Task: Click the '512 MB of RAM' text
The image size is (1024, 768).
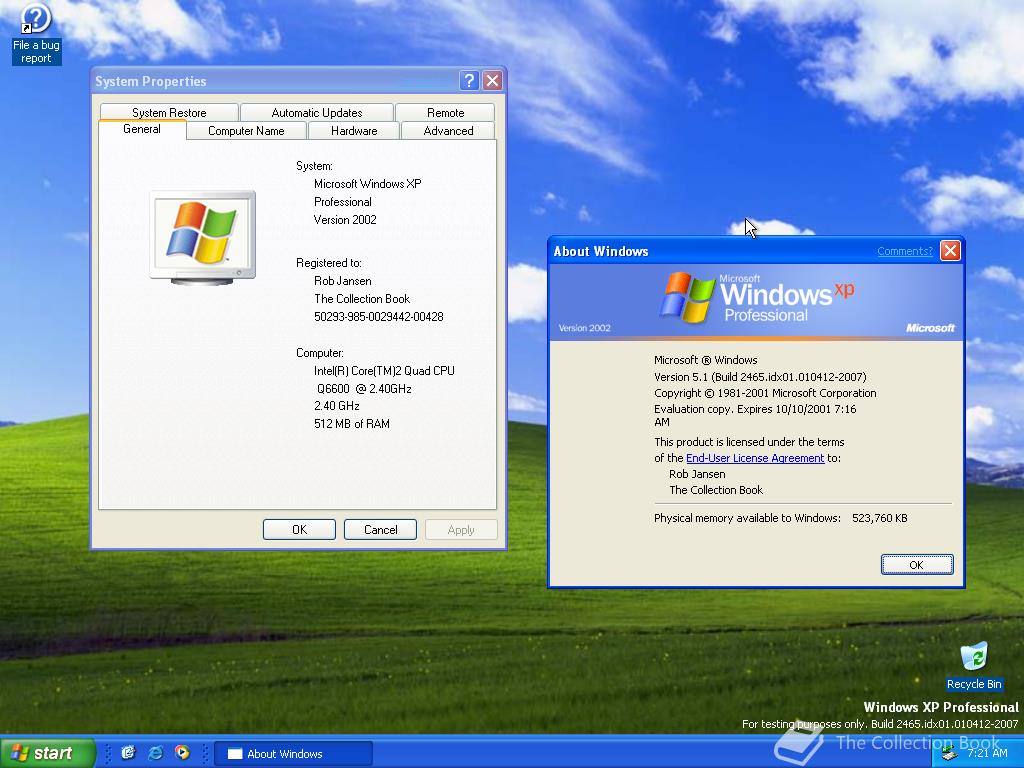Action: click(x=352, y=424)
